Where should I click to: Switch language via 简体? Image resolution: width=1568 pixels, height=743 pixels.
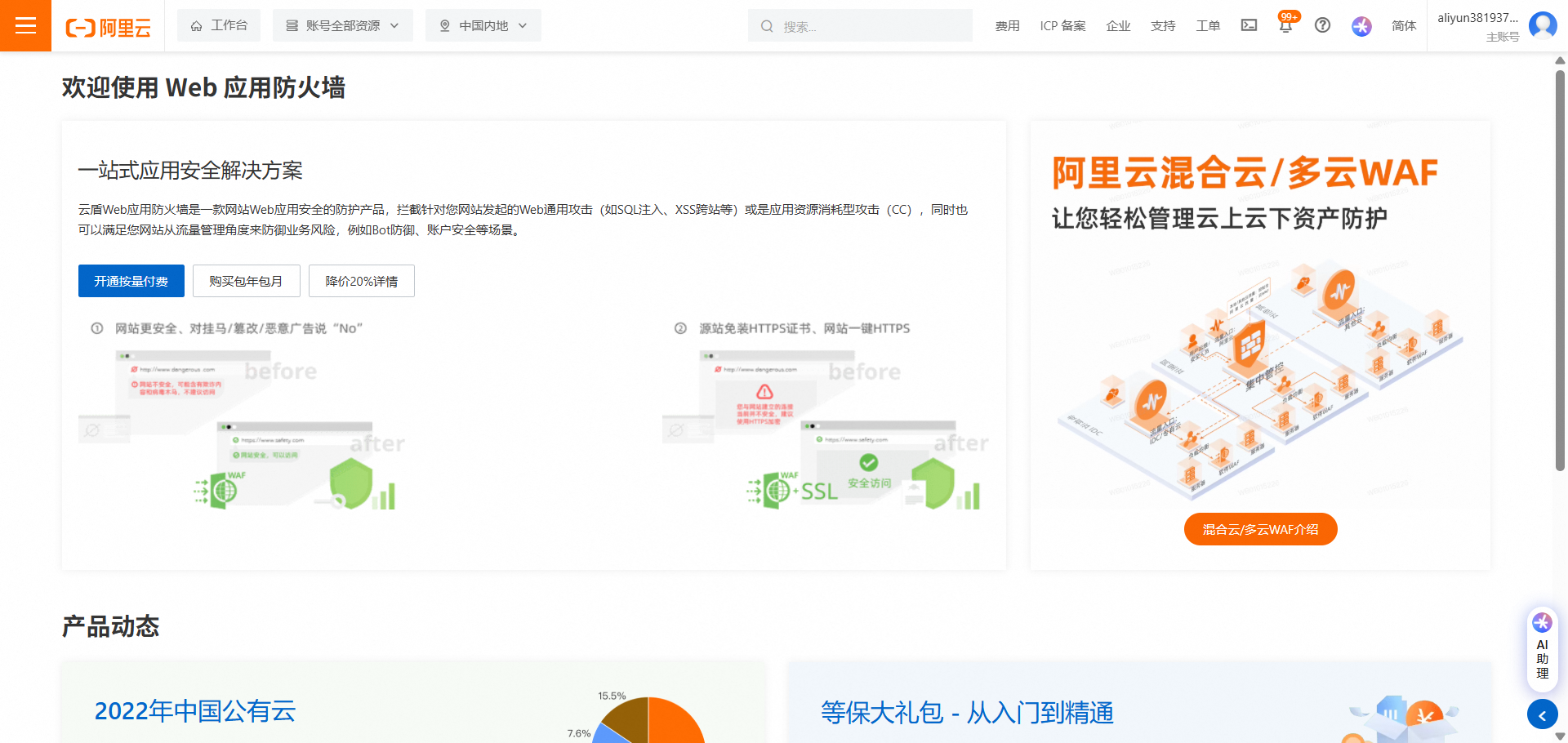tap(1404, 26)
